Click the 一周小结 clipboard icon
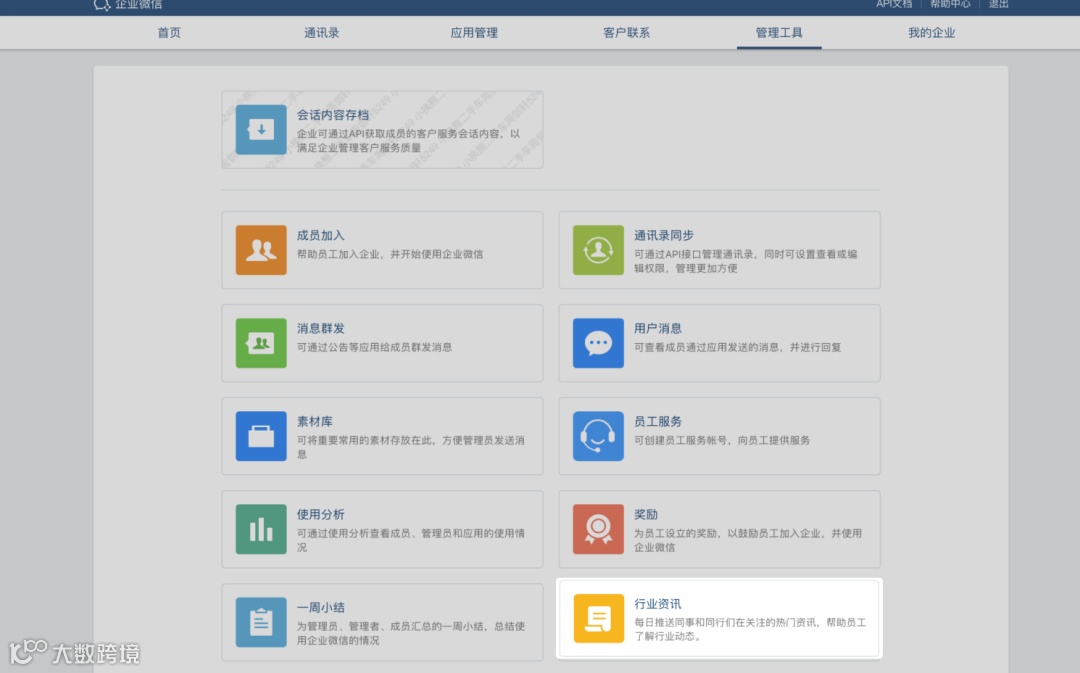 coord(261,622)
